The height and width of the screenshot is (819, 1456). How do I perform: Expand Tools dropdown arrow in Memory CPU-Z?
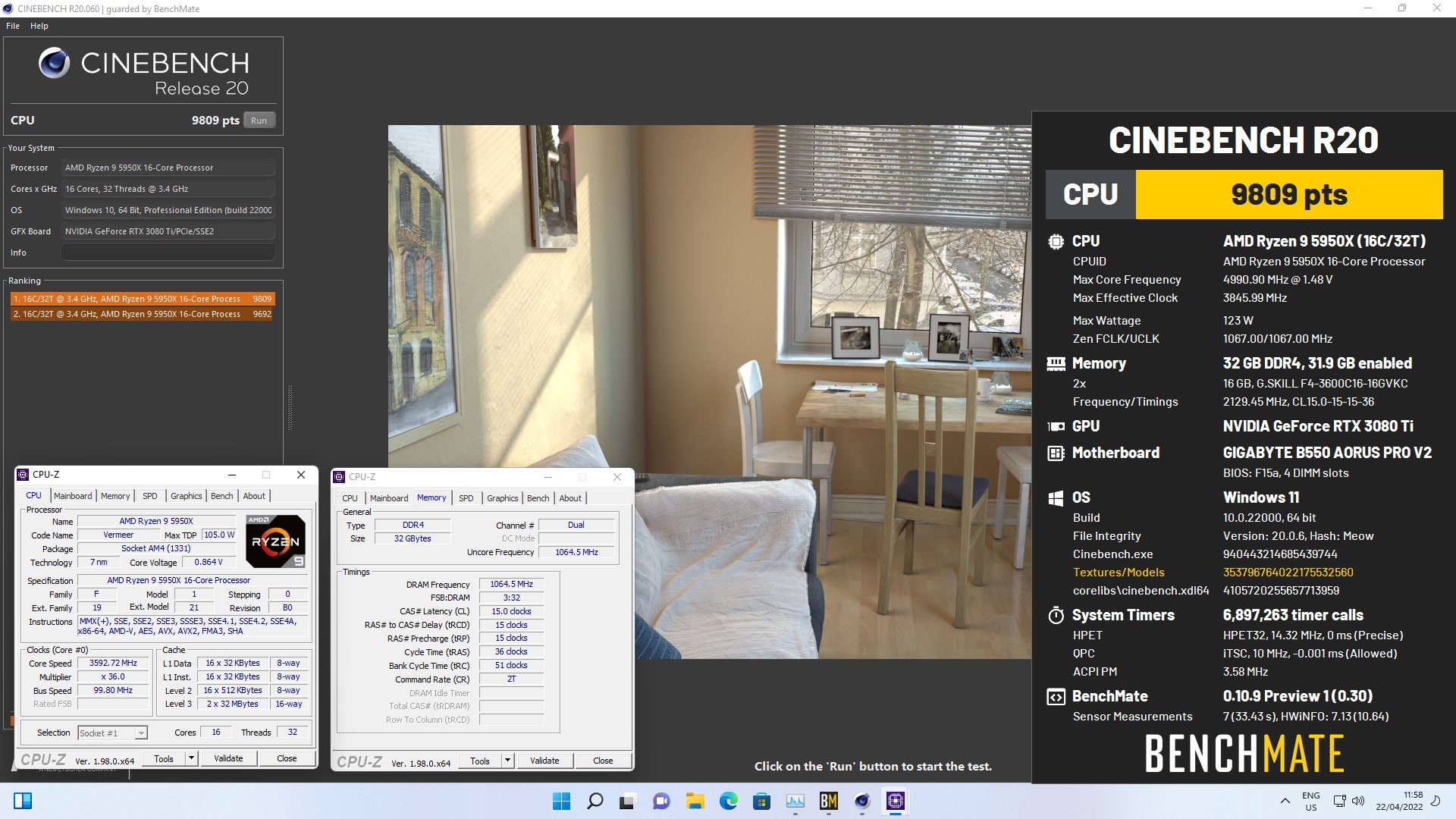(508, 761)
